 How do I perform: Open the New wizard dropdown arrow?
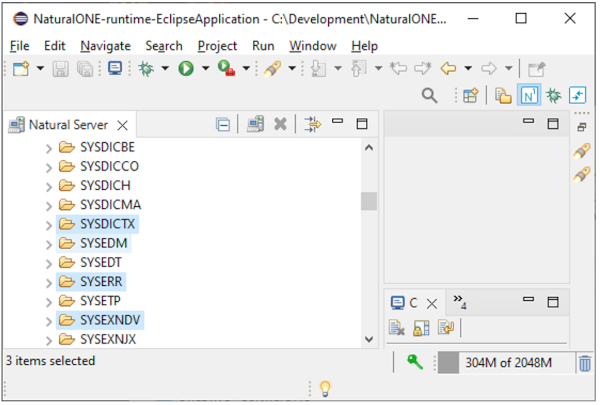click(40, 69)
